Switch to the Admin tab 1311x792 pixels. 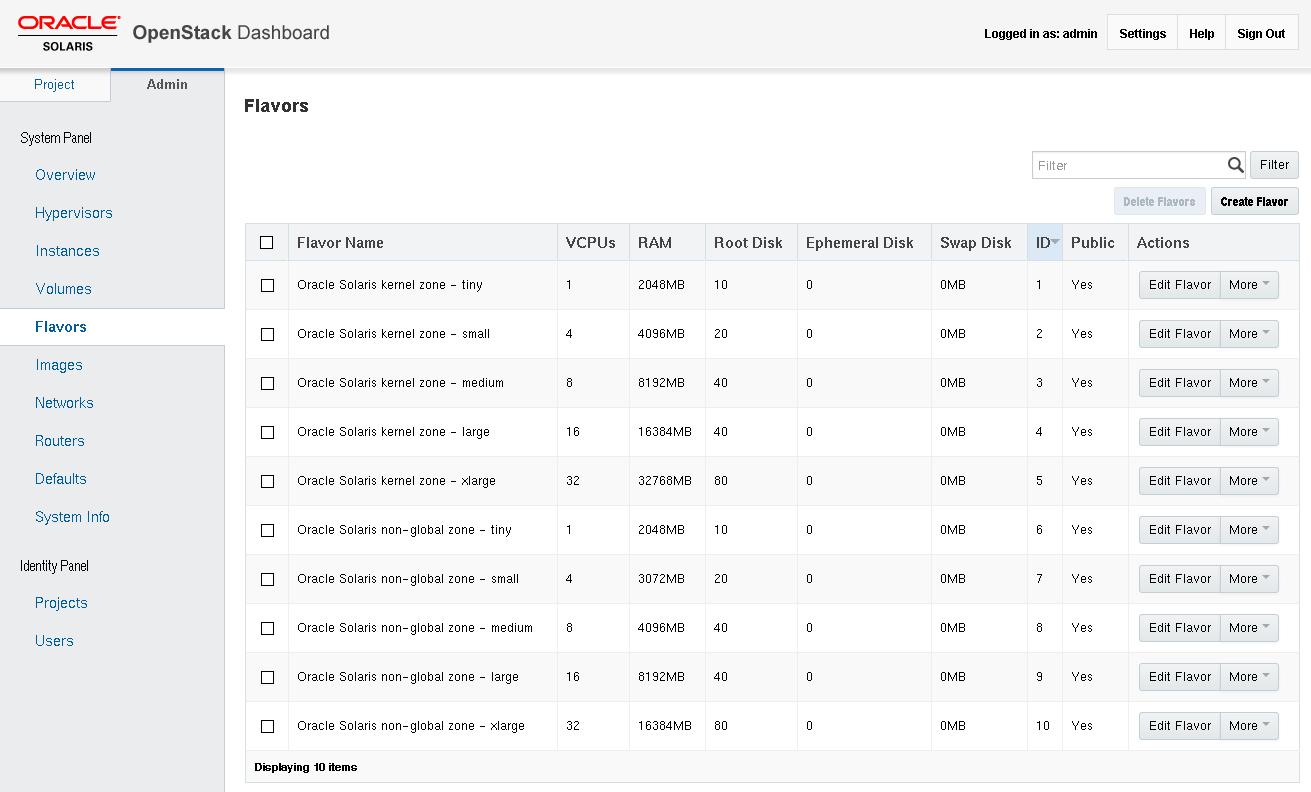(x=167, y=85)
